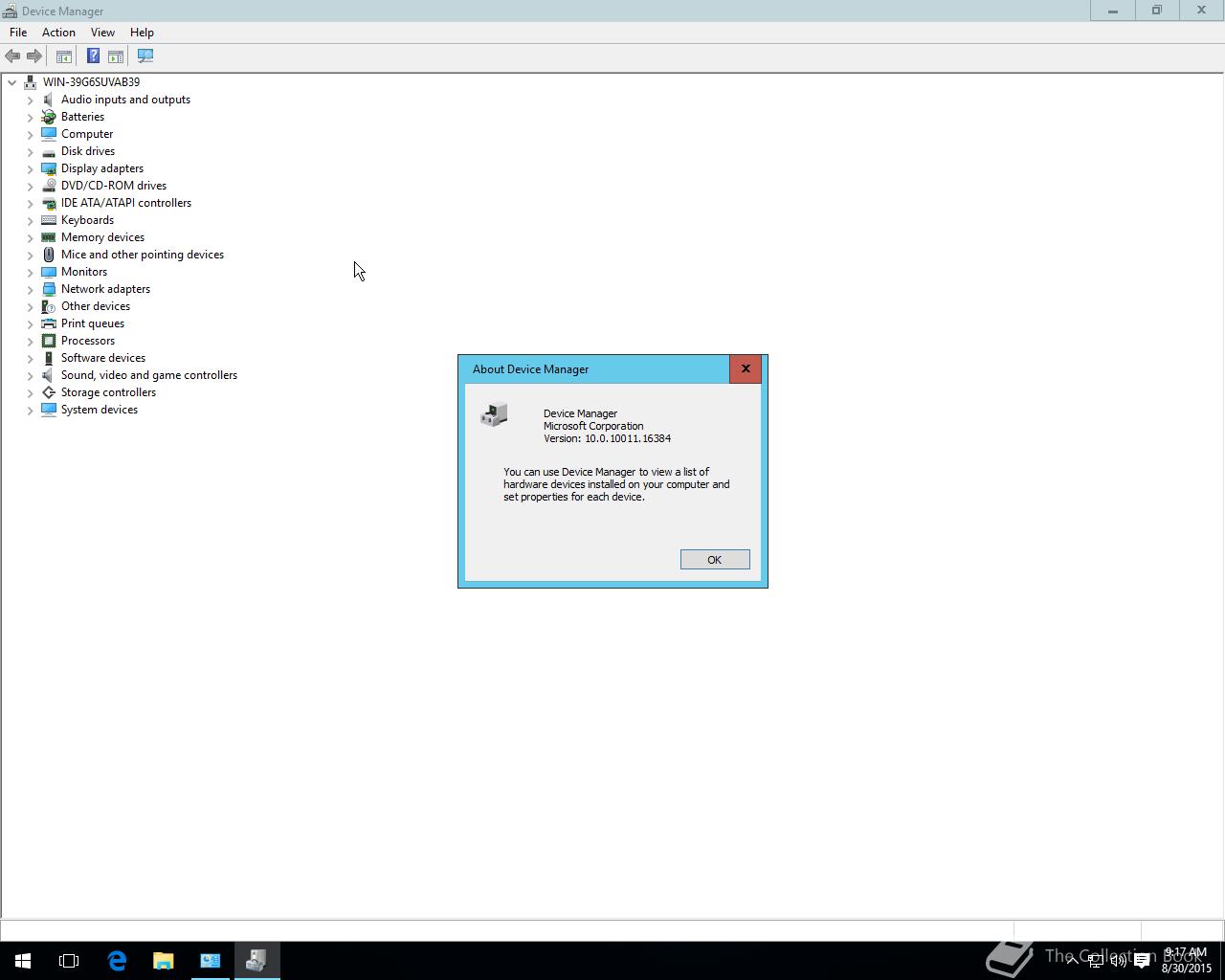Expand Audio inputs and outputs node
Viewport: 1225px width, 980px height.
[x=31, y=100]
